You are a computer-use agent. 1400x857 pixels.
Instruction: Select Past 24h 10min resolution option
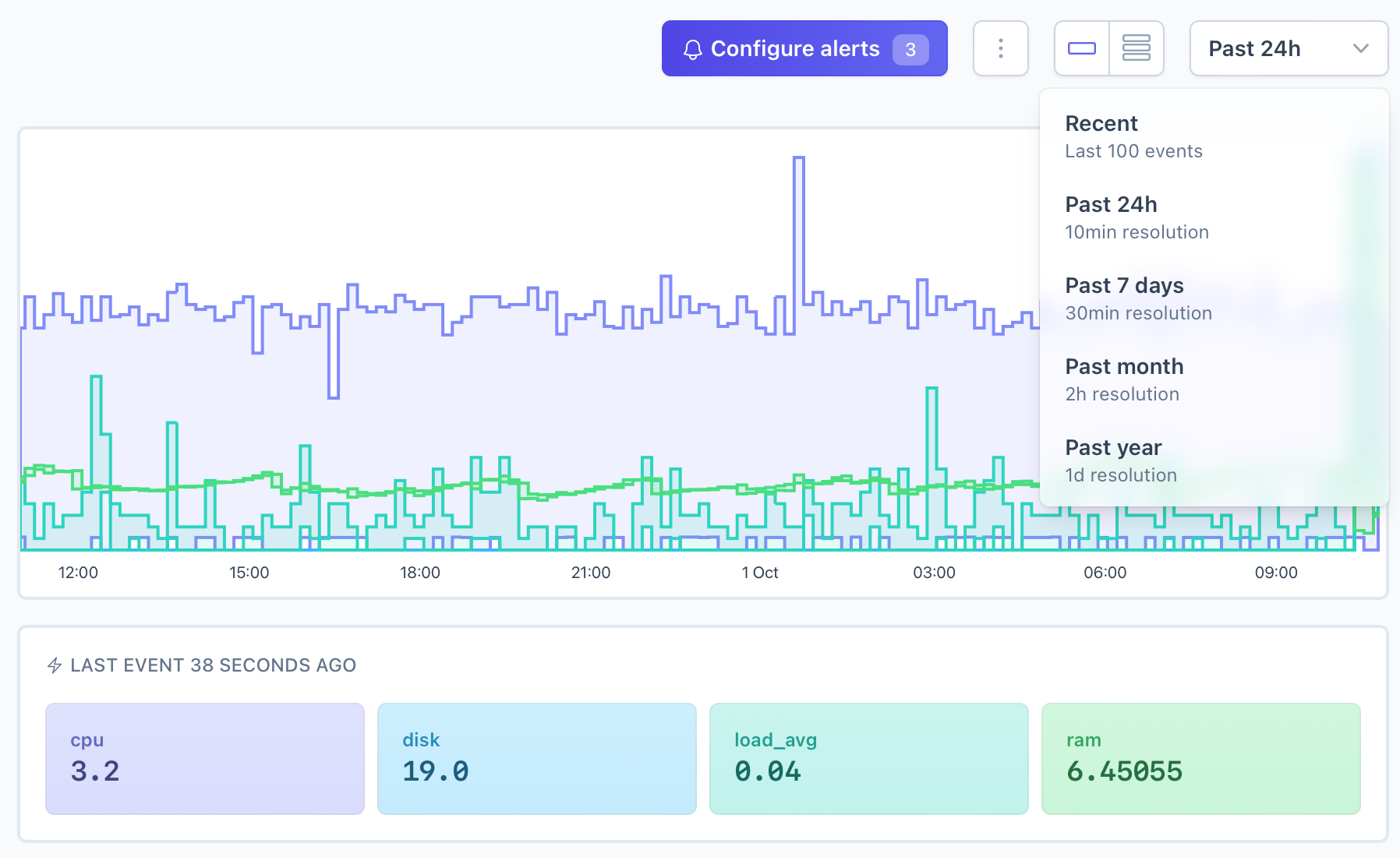[x=1214, y=217]
